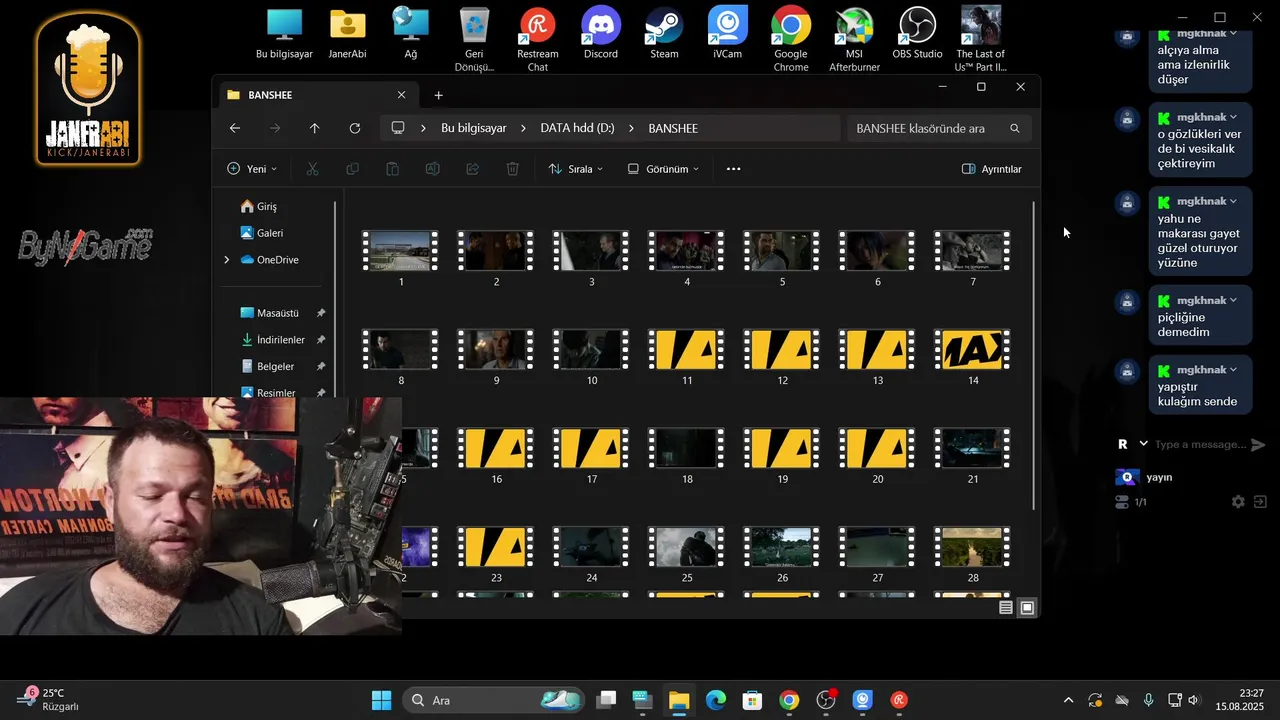The image size is (1280, 720).
Task: Click the greyed-out copy icon in toolbar
Action: point(352,169)
